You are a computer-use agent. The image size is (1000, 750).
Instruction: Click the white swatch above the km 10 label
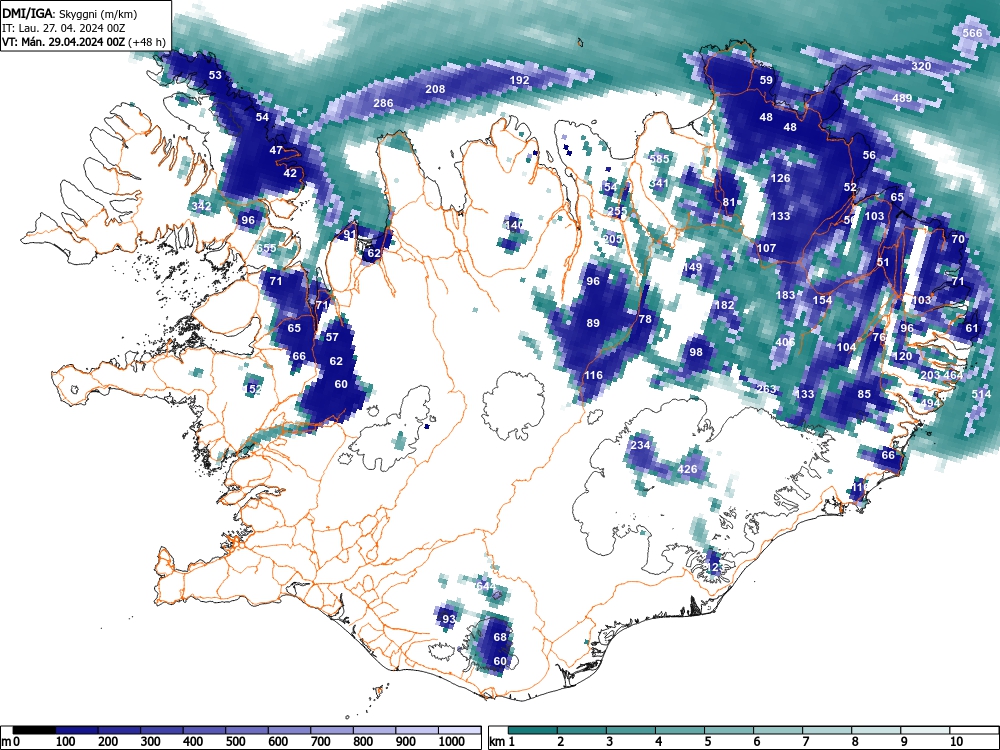tap(974, 730)
